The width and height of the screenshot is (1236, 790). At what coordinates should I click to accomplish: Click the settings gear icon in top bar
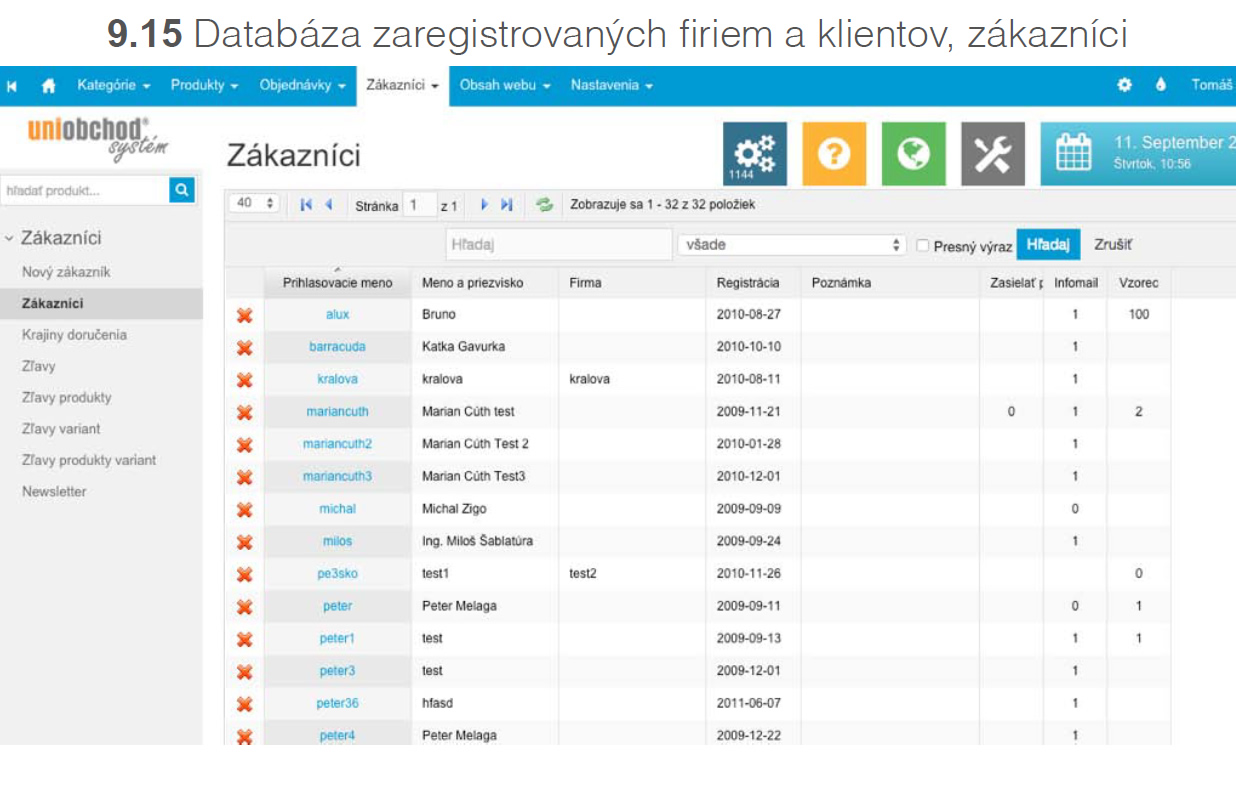click(1124, 86)
